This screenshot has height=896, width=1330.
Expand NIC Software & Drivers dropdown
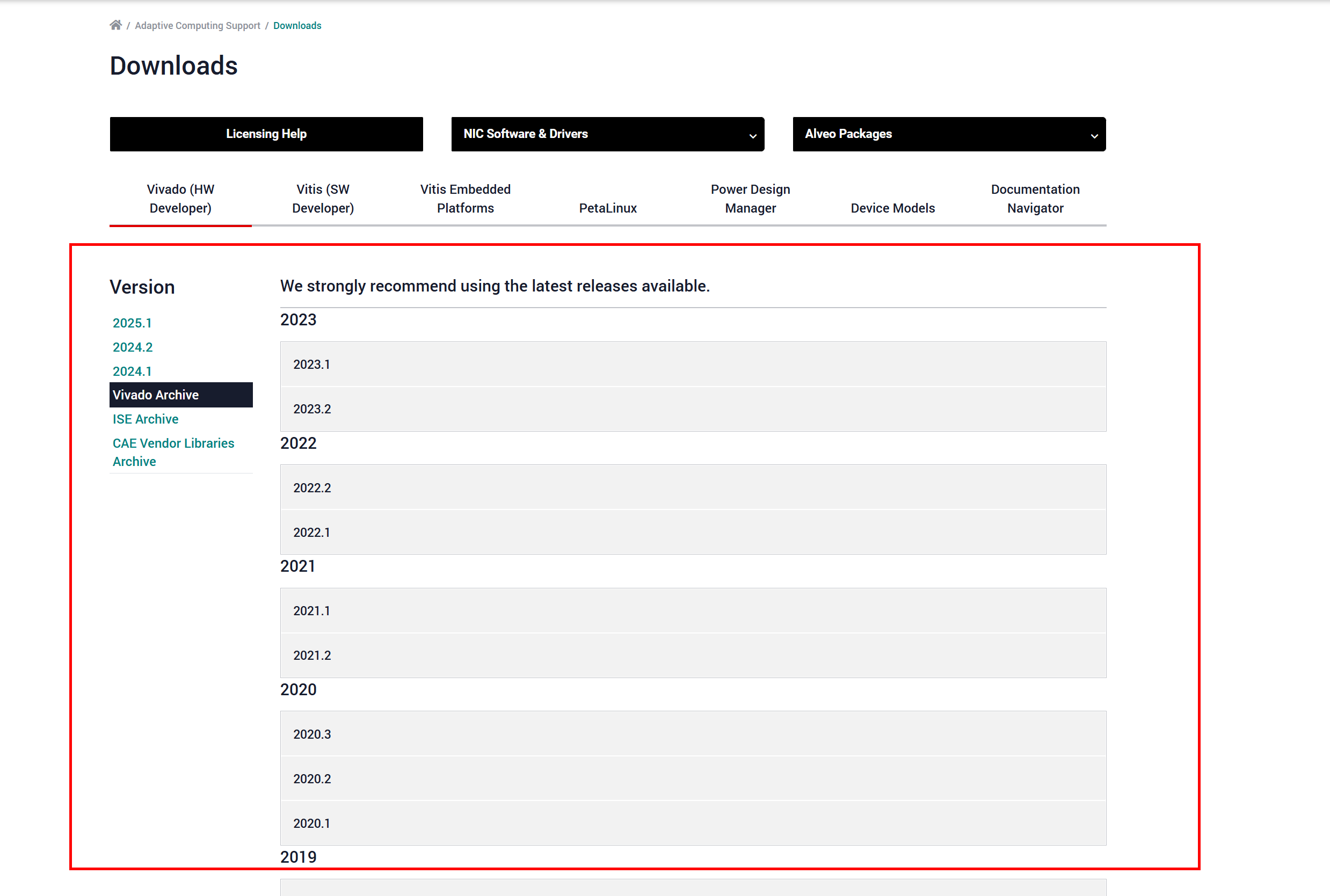(x=608, y=134)
